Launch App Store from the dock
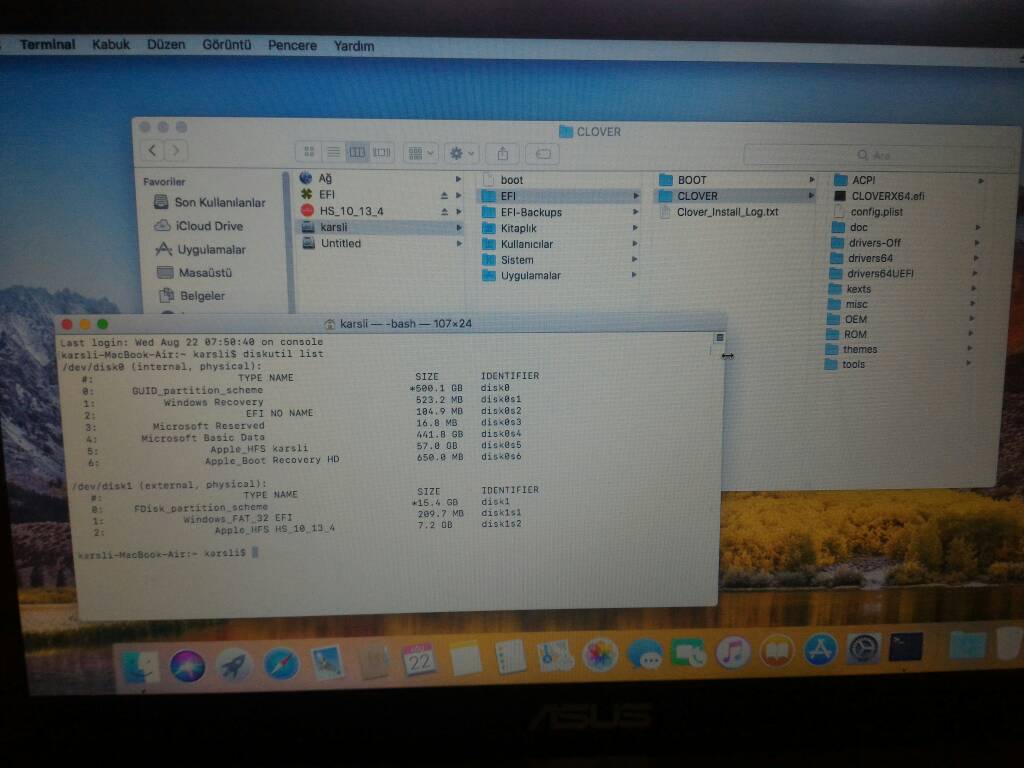1024x768 pixels. click(820, 650)
